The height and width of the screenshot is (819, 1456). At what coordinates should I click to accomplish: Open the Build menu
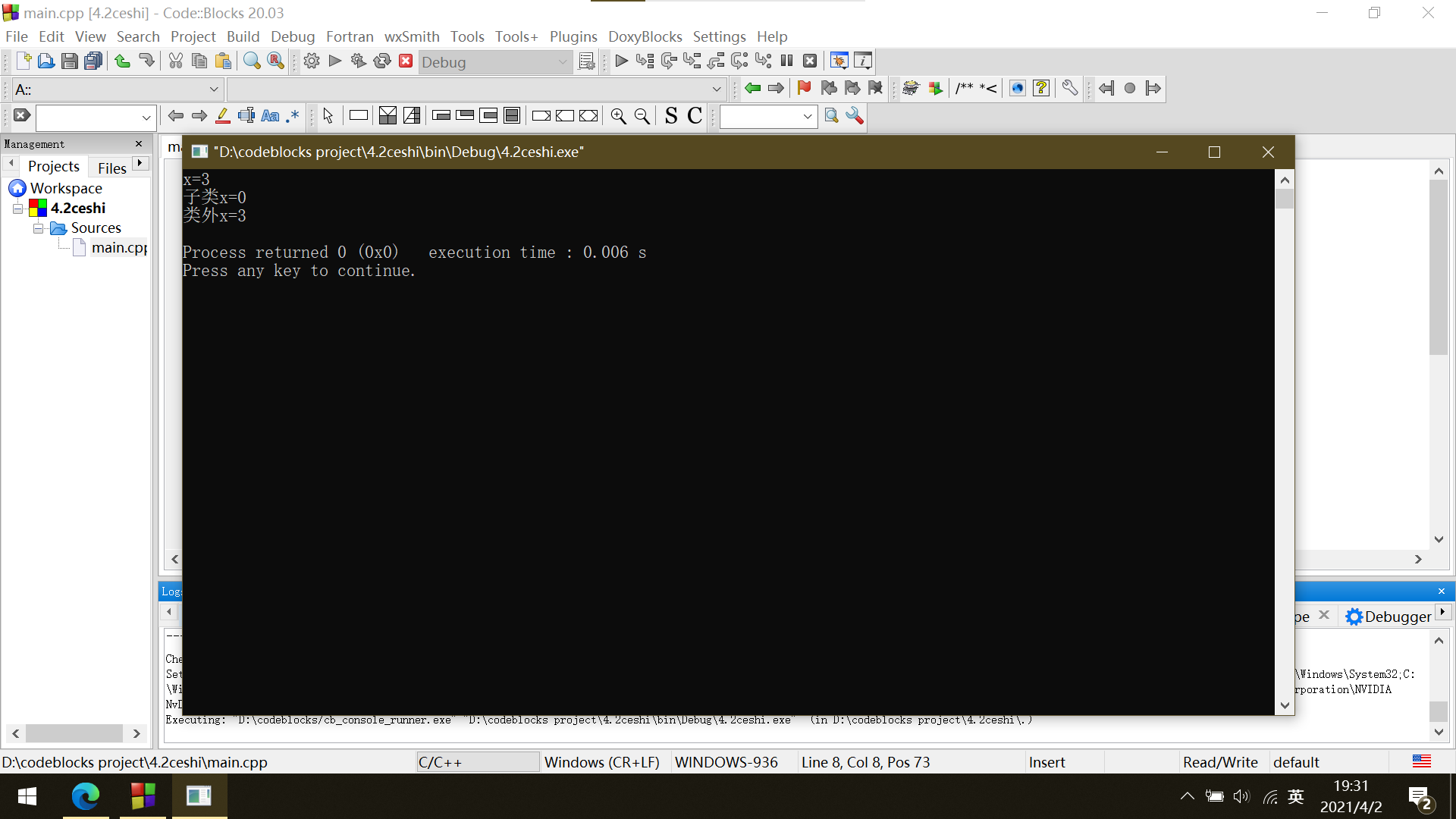243,36
